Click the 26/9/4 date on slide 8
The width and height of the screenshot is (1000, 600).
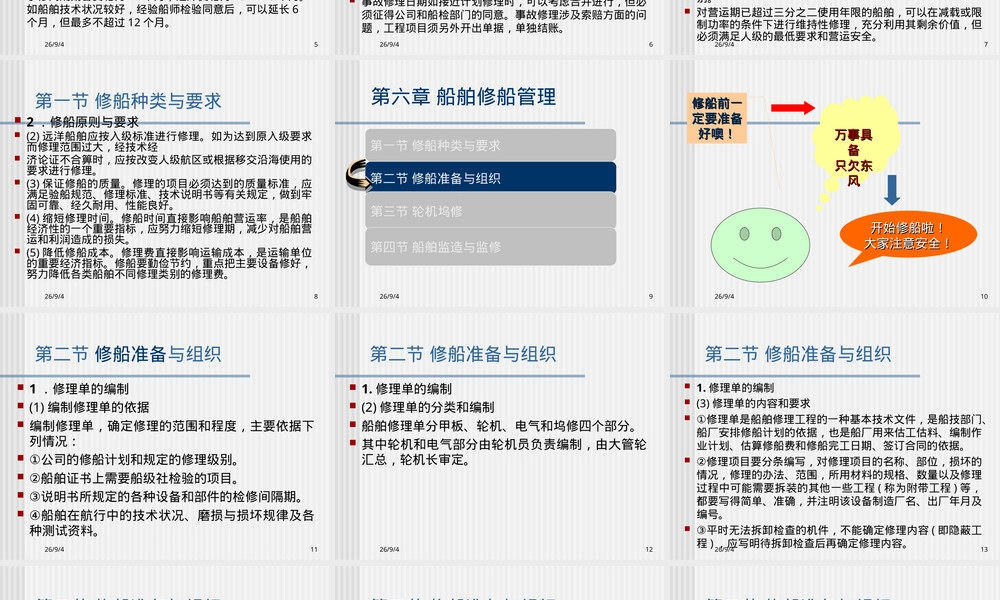54,296
